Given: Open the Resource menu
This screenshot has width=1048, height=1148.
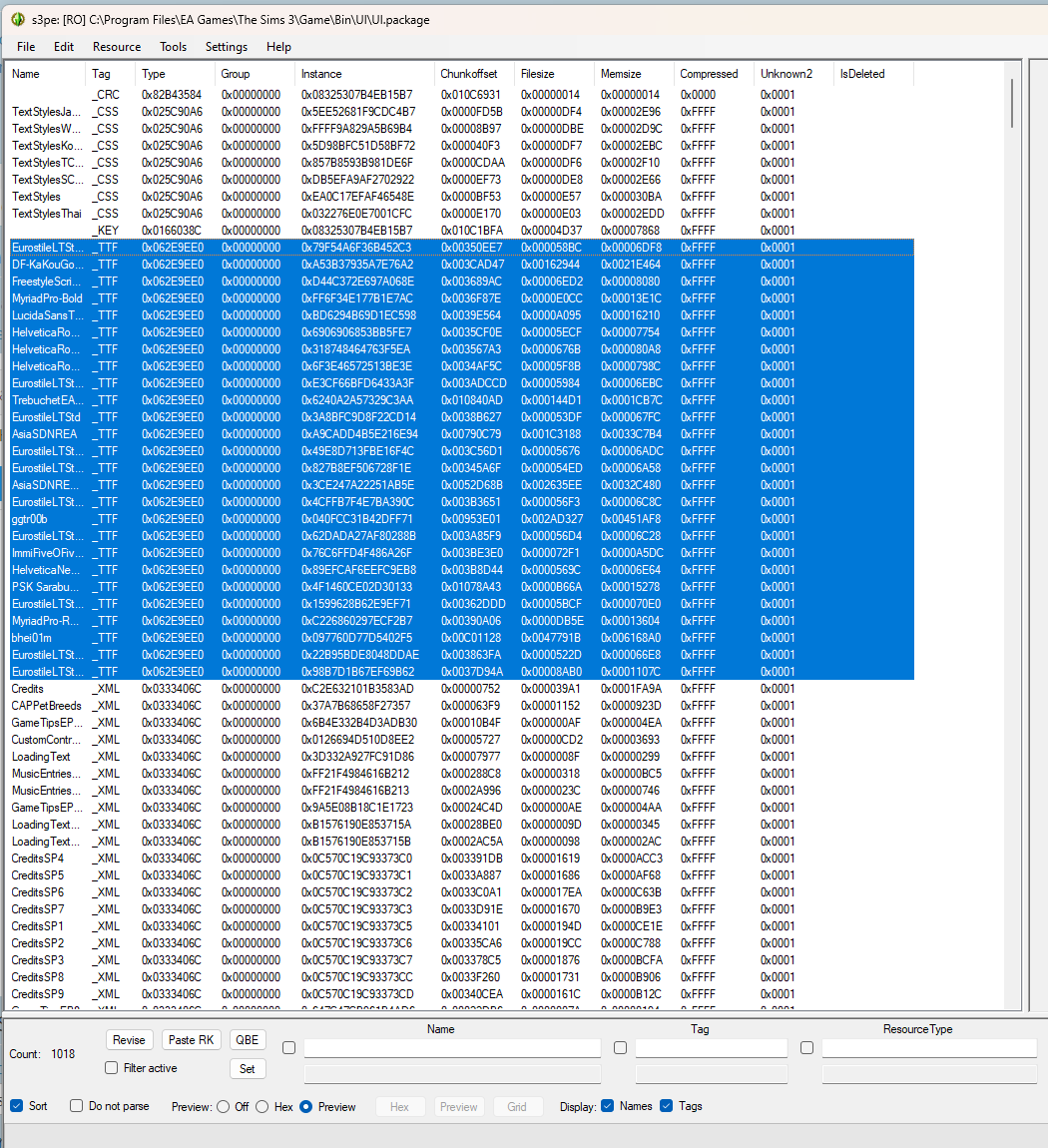Looking at the screenshot, I should click(117, 47).
